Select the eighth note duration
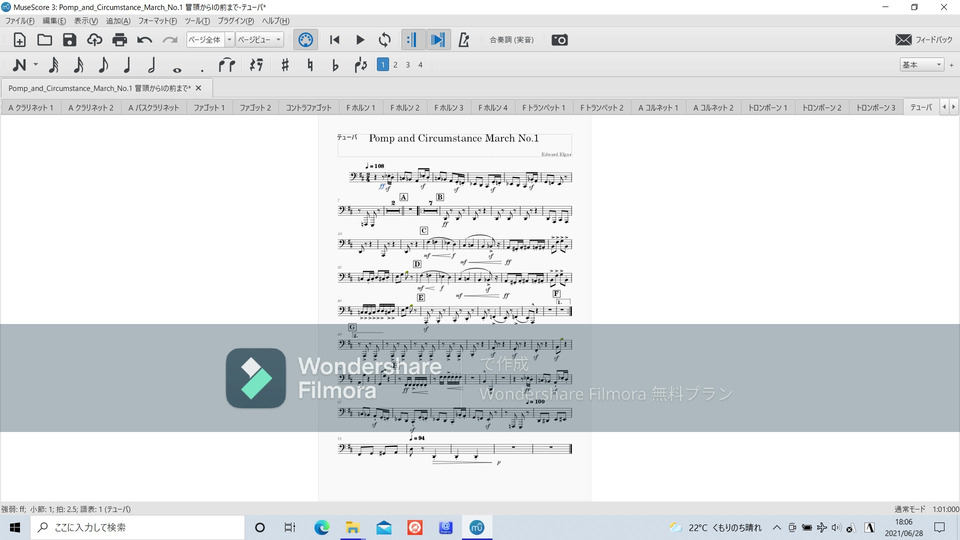This screenshot has width=960, height=540. point(103,65)
